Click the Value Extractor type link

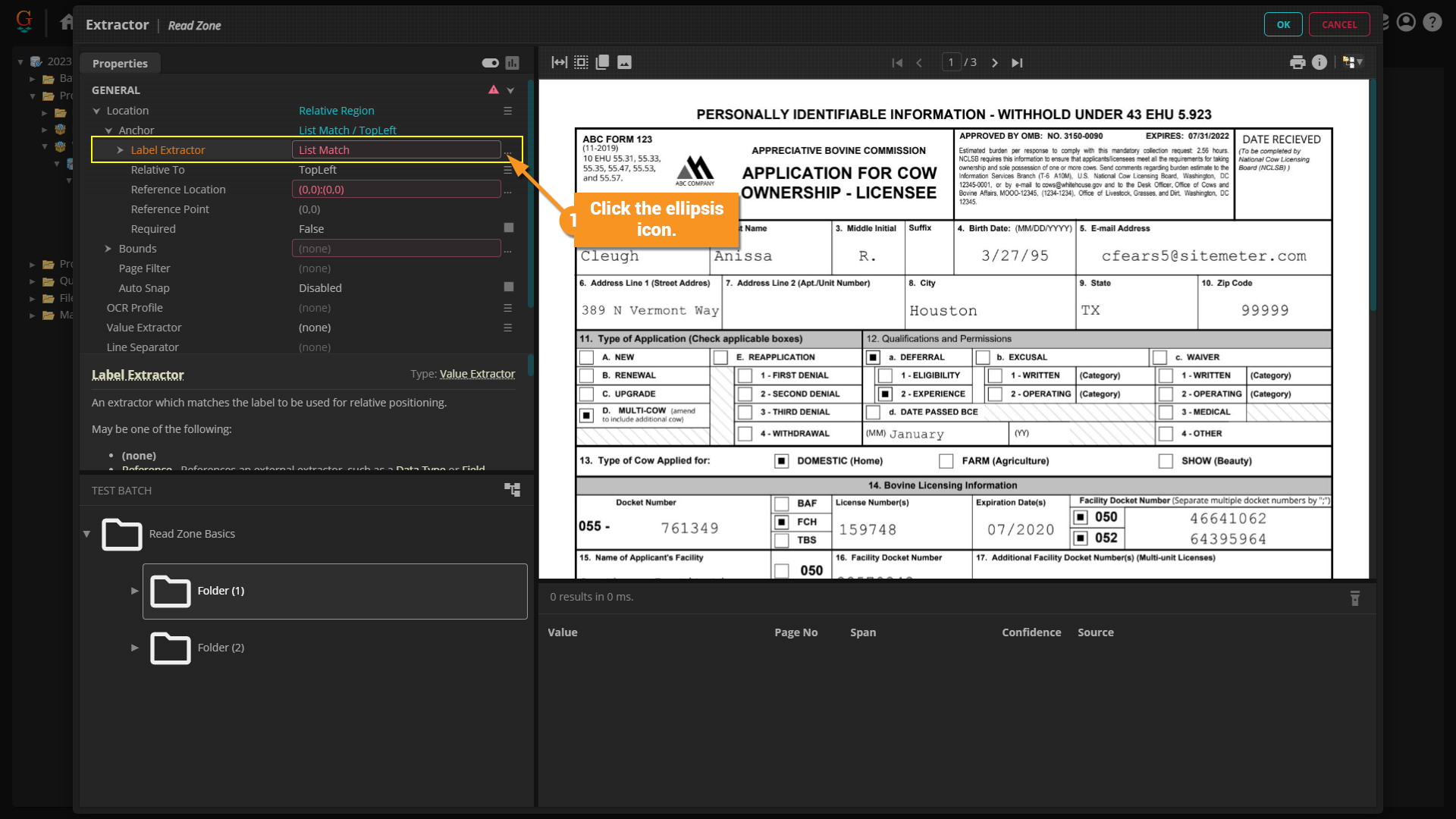pos(477,374)
